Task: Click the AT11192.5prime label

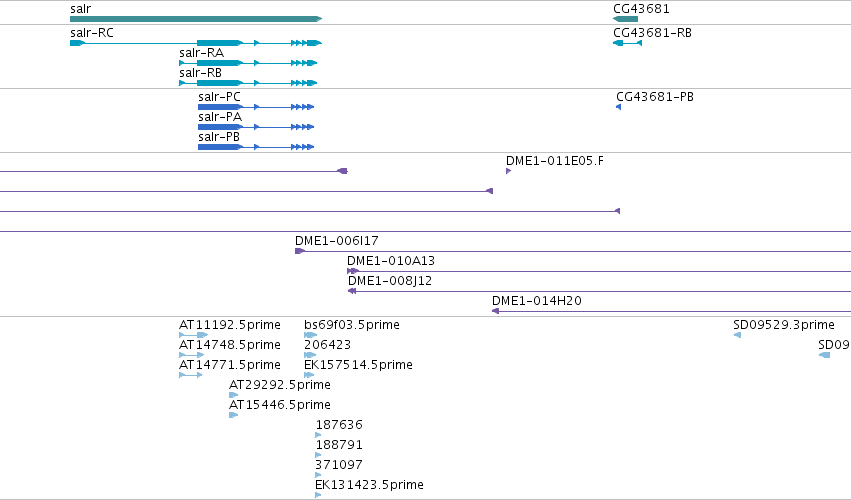Action: (x=230, y=325)
